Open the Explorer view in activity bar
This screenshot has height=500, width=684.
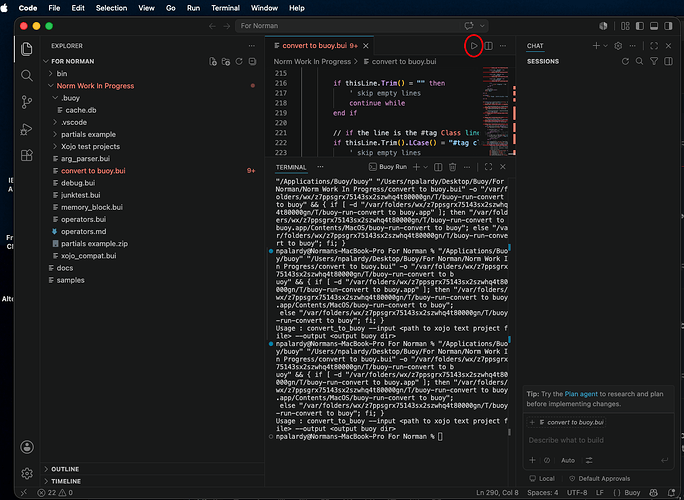[27, 49]
